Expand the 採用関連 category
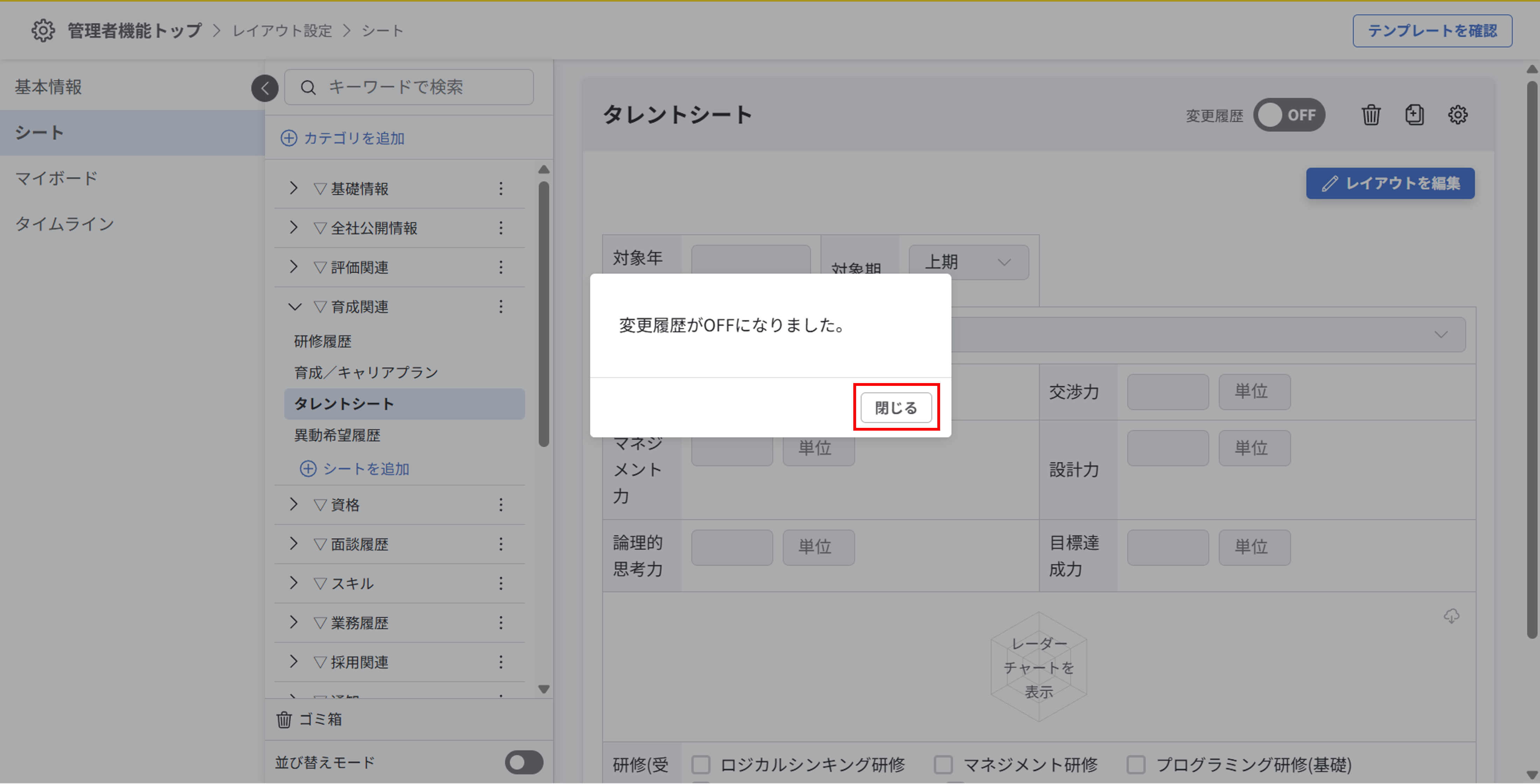The width and height of the screenshot is (1540, 784). 294,662
